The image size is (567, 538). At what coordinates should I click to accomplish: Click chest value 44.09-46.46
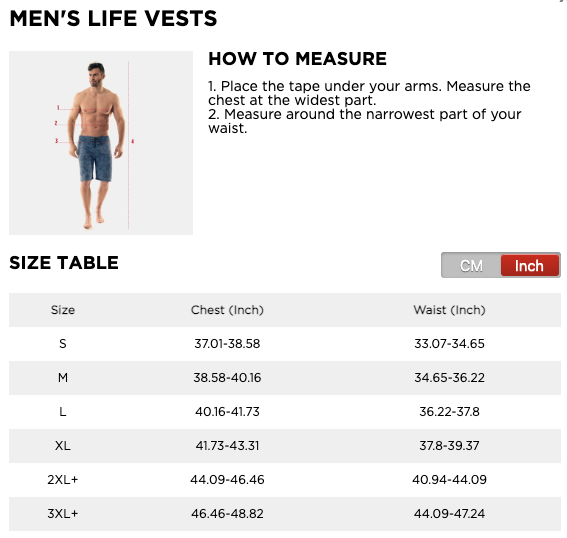(227, 479)
